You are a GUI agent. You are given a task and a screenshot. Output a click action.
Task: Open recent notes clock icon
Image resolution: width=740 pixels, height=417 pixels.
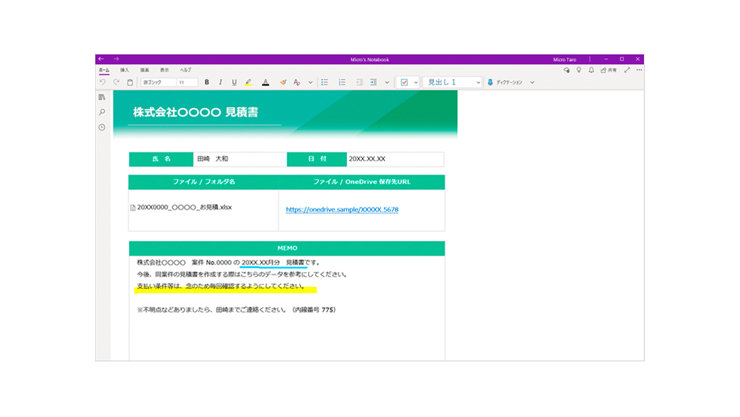pyautogui.click(x=102, y=127)
